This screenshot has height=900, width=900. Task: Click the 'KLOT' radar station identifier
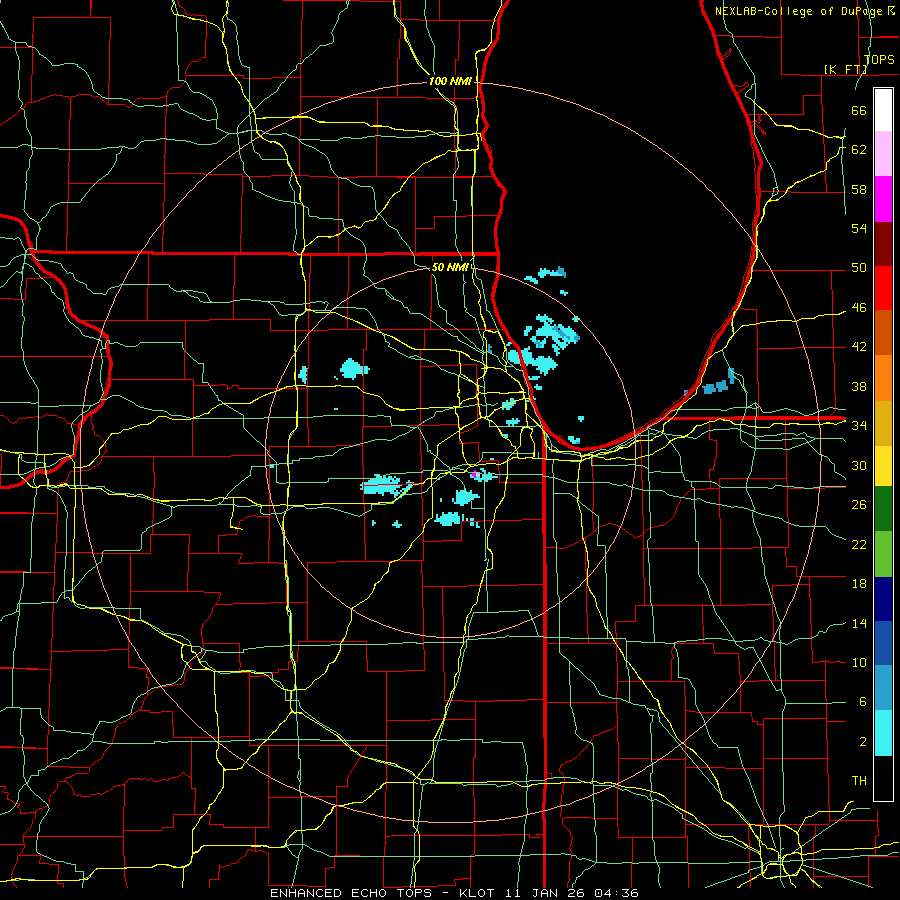[x=479, y=893]
